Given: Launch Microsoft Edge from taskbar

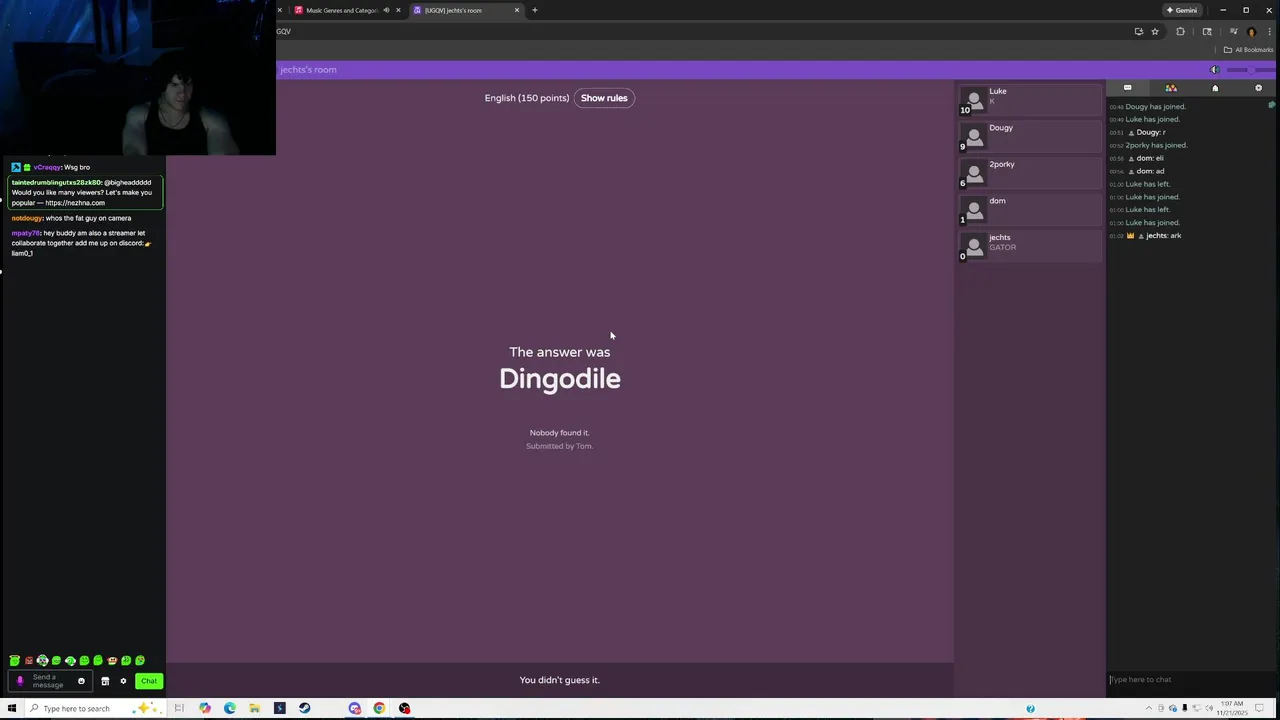Looking at the screenshot, I should tap(229, 708).
